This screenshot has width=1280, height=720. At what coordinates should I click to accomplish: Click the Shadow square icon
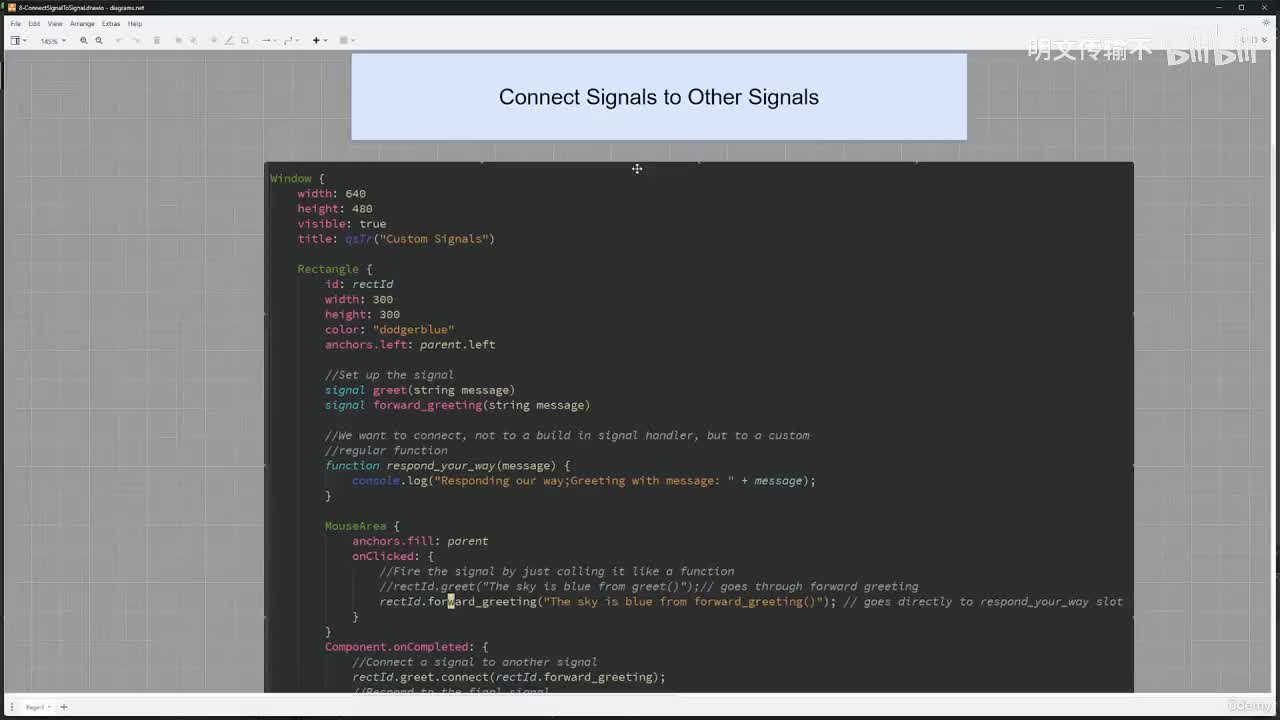[x=245, y=41]
